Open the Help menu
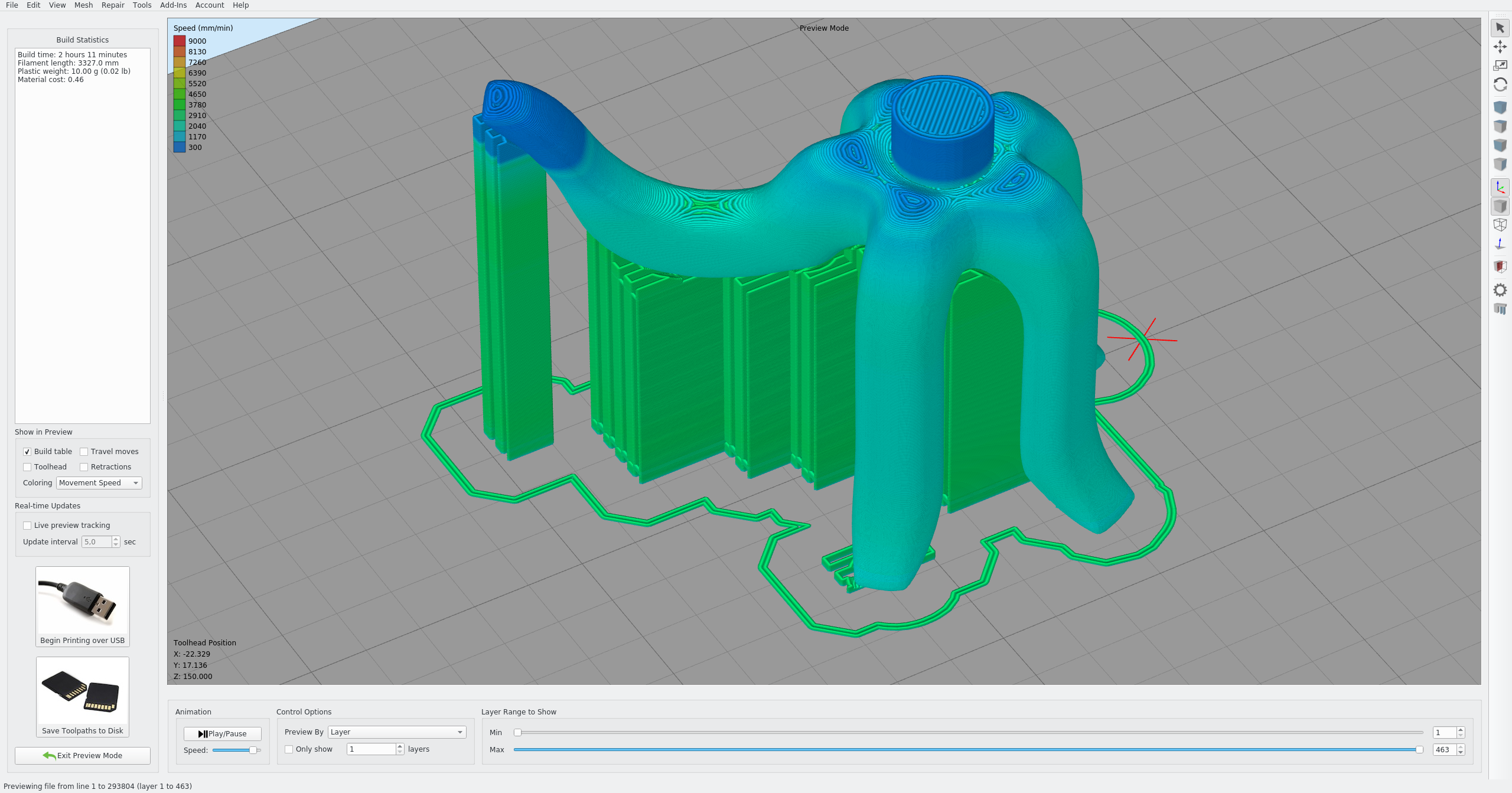This screenshot has height=793, width=1512. [240, 5]
